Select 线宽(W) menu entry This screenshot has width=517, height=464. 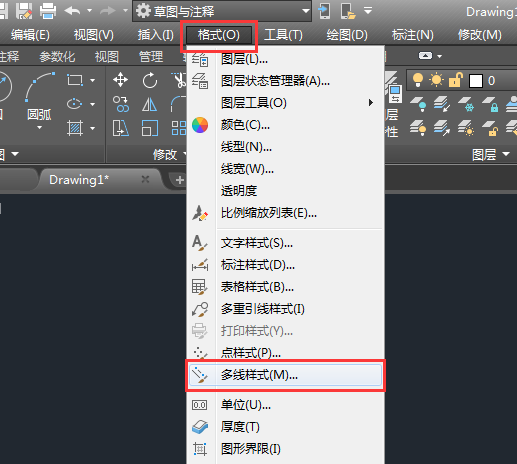pyautogui.click(x=285, y=169)
